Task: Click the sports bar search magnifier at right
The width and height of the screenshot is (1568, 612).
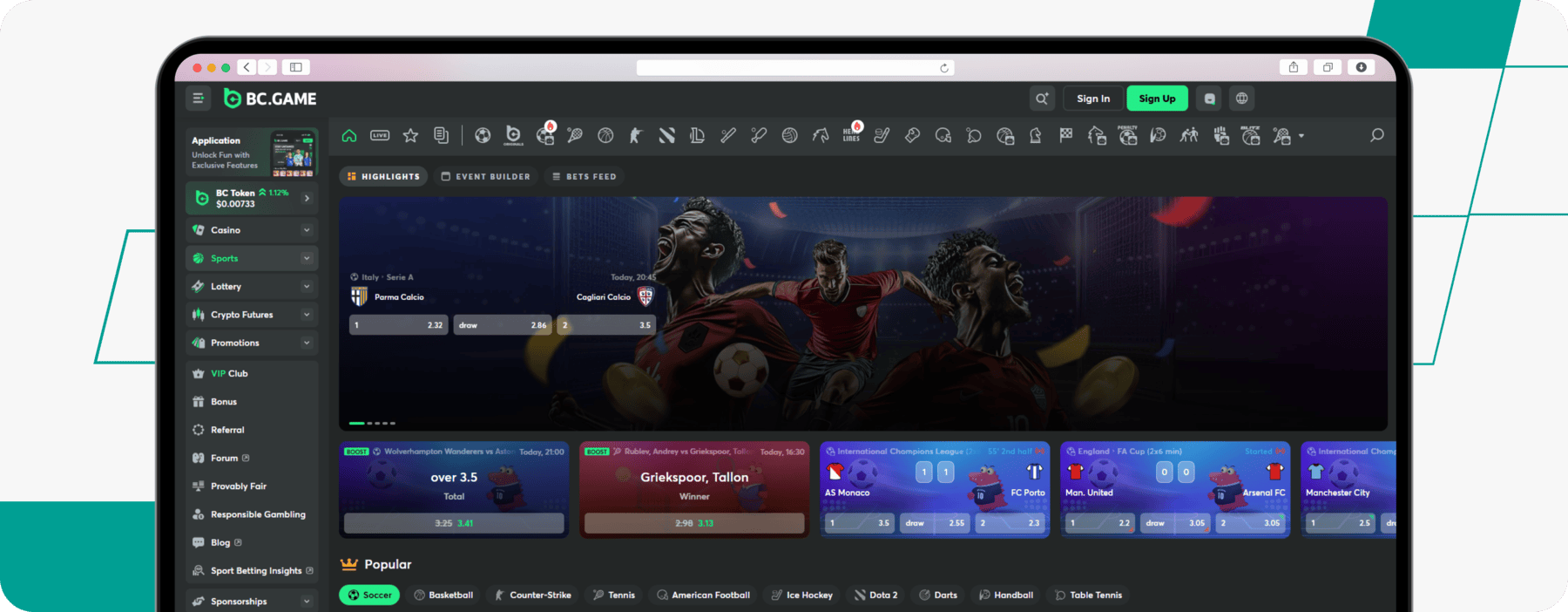Action: [1376, 135]
